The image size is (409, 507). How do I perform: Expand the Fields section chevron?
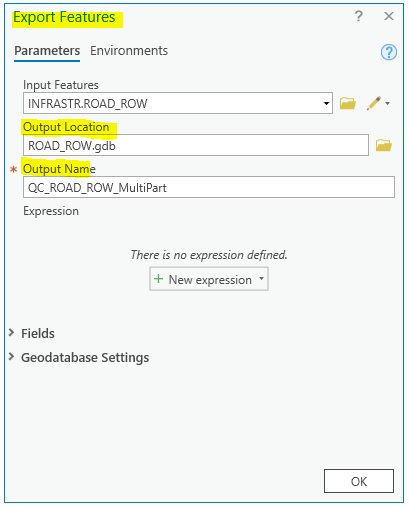[11, 332]
